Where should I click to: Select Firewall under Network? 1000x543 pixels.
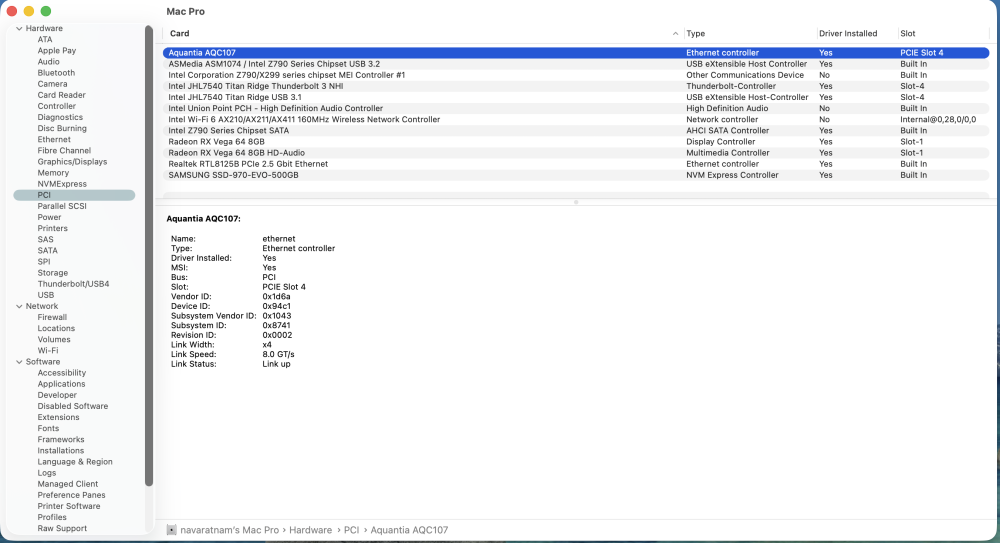click(x=52, y=317)
